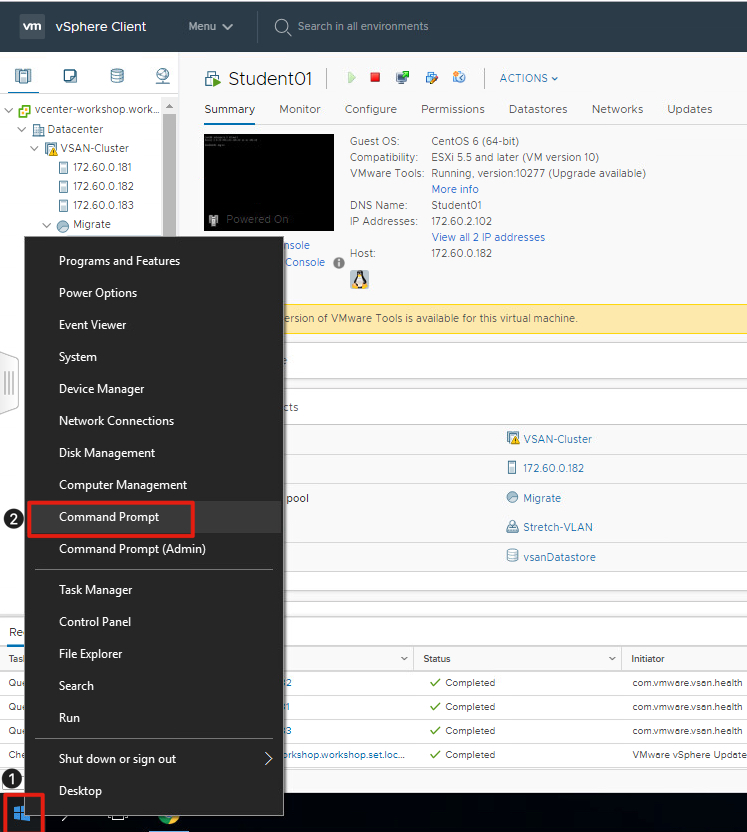Select Command Prompt from the context menu
Image resolution: width=747 pixels, height=832 pixels.
tap(109, 517)
